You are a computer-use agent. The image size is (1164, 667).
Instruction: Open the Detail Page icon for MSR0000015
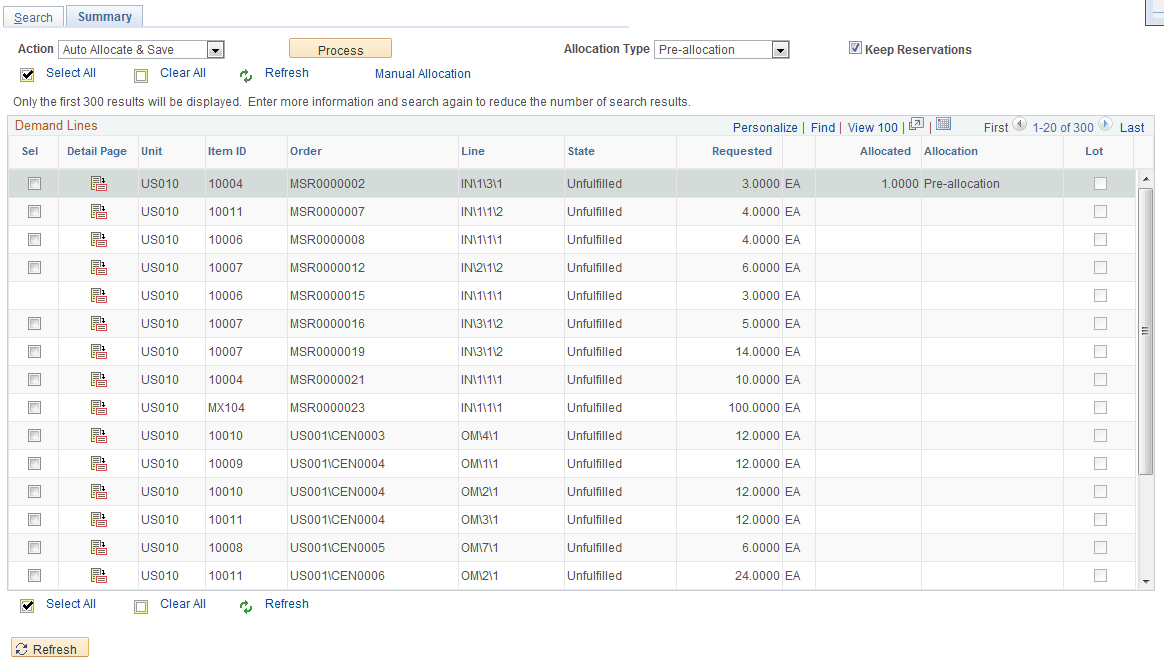pyautogui.click(x=97, y=295)
